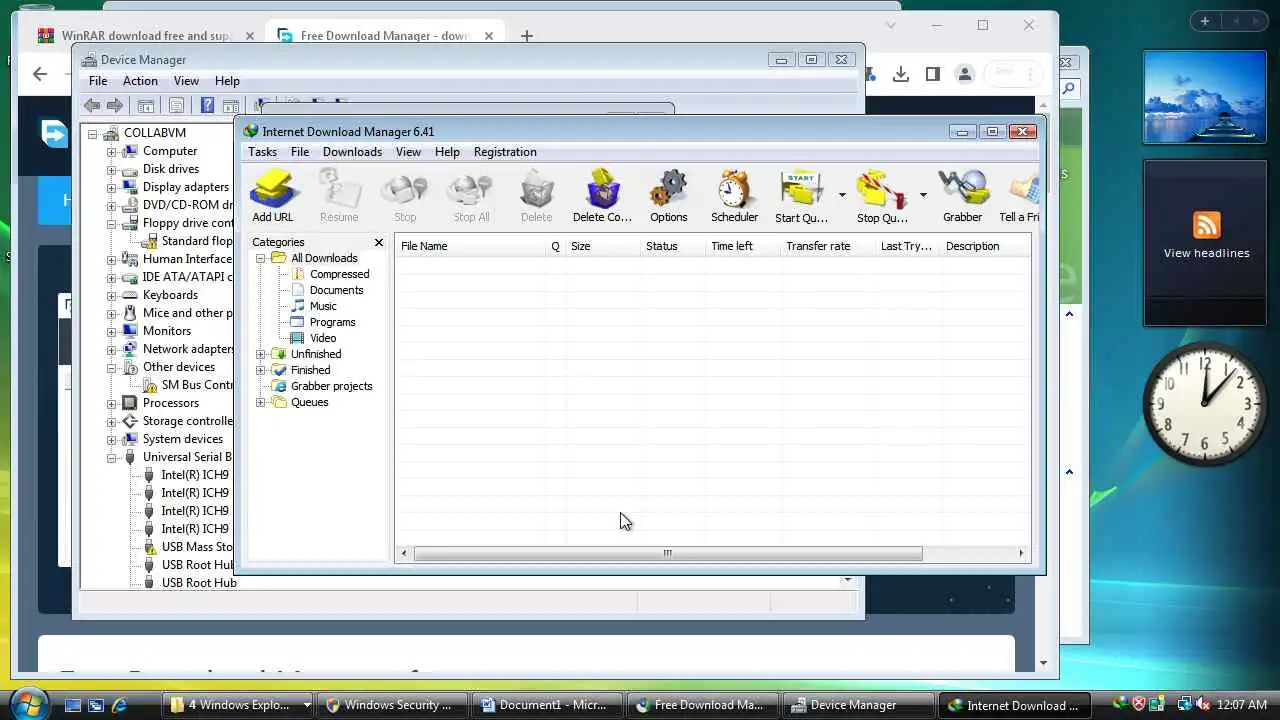The width and height of the screenshot is (1280, 720).
Task: Expand the Finished category node
Action: coord(261,370)
